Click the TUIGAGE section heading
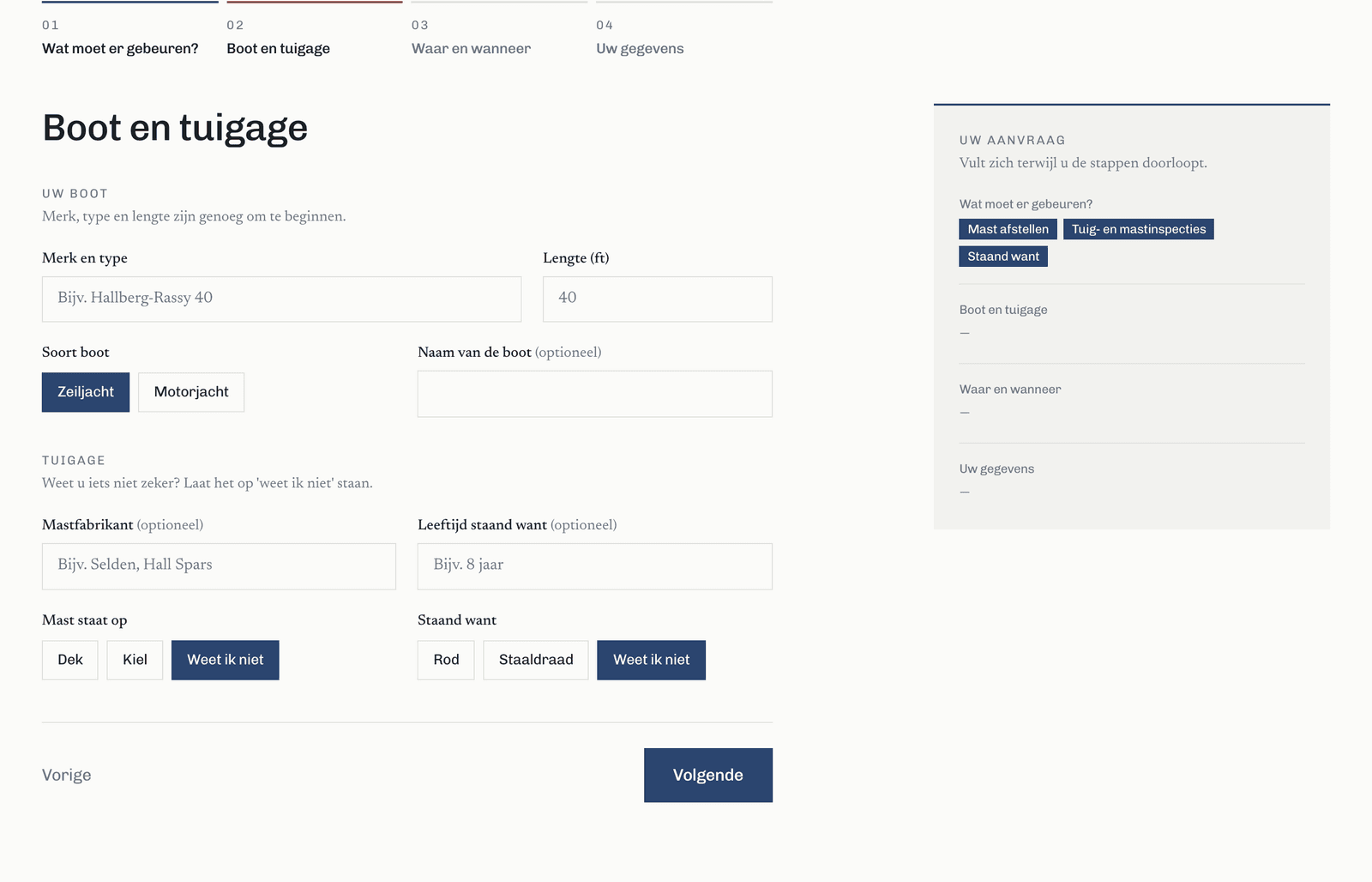This screenshot has height=882, width=1372. [x=74, y=461]
